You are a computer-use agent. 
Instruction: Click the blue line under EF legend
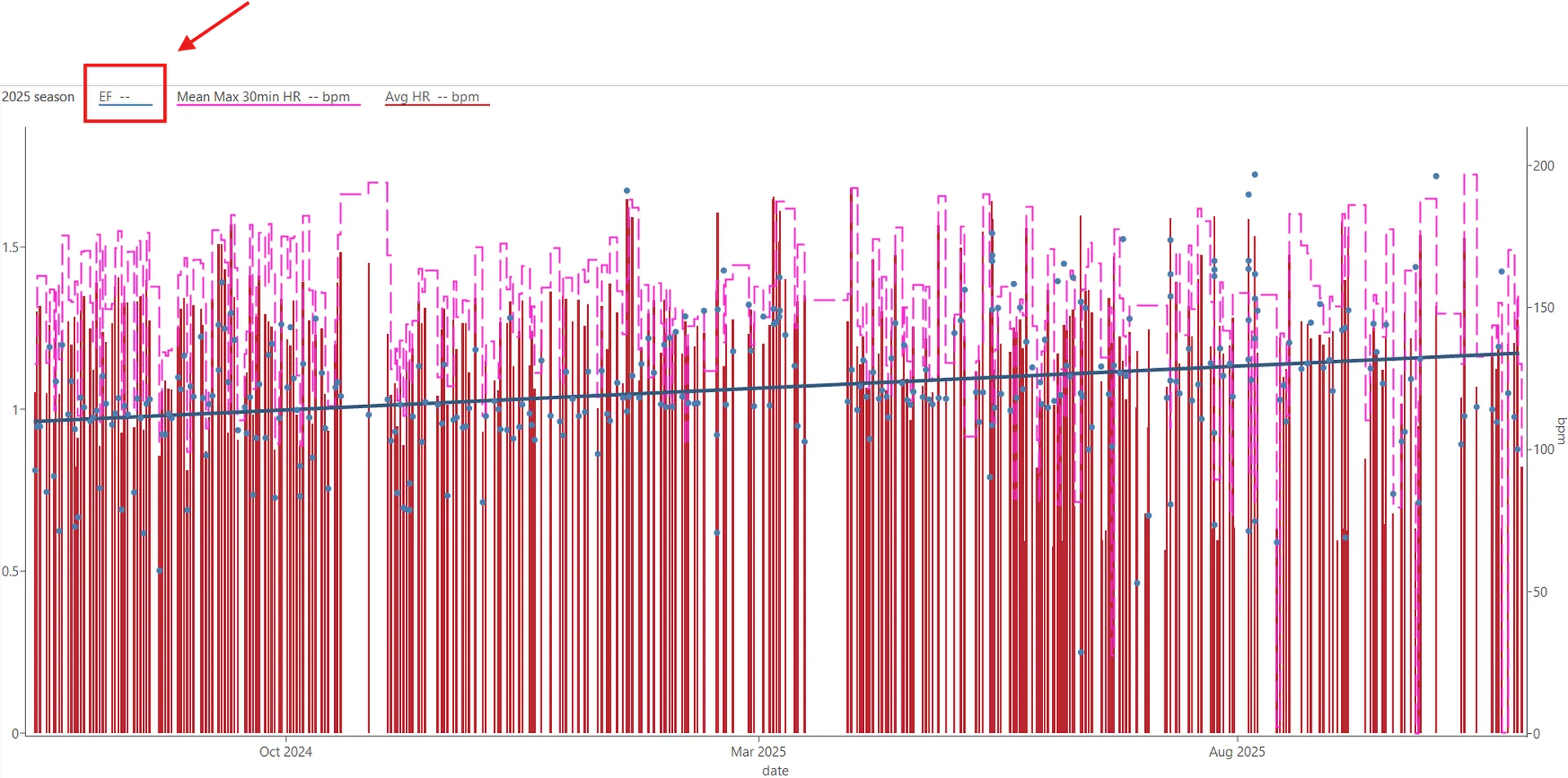[x=125, y=105]
